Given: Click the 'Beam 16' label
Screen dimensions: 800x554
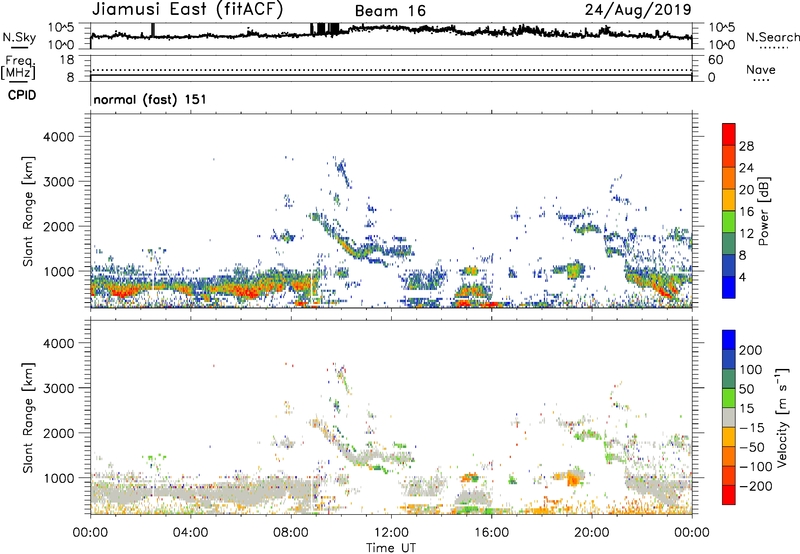Looking at the screenshot, I should point(390,11).
